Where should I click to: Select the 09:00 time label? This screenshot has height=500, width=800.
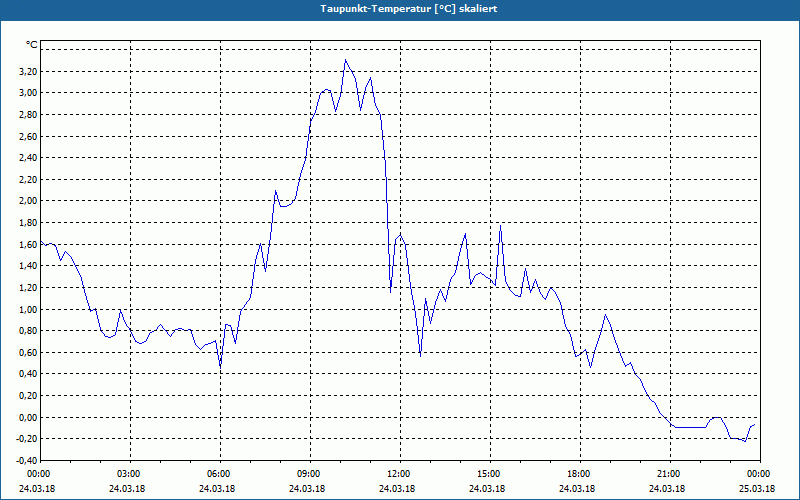310,474
